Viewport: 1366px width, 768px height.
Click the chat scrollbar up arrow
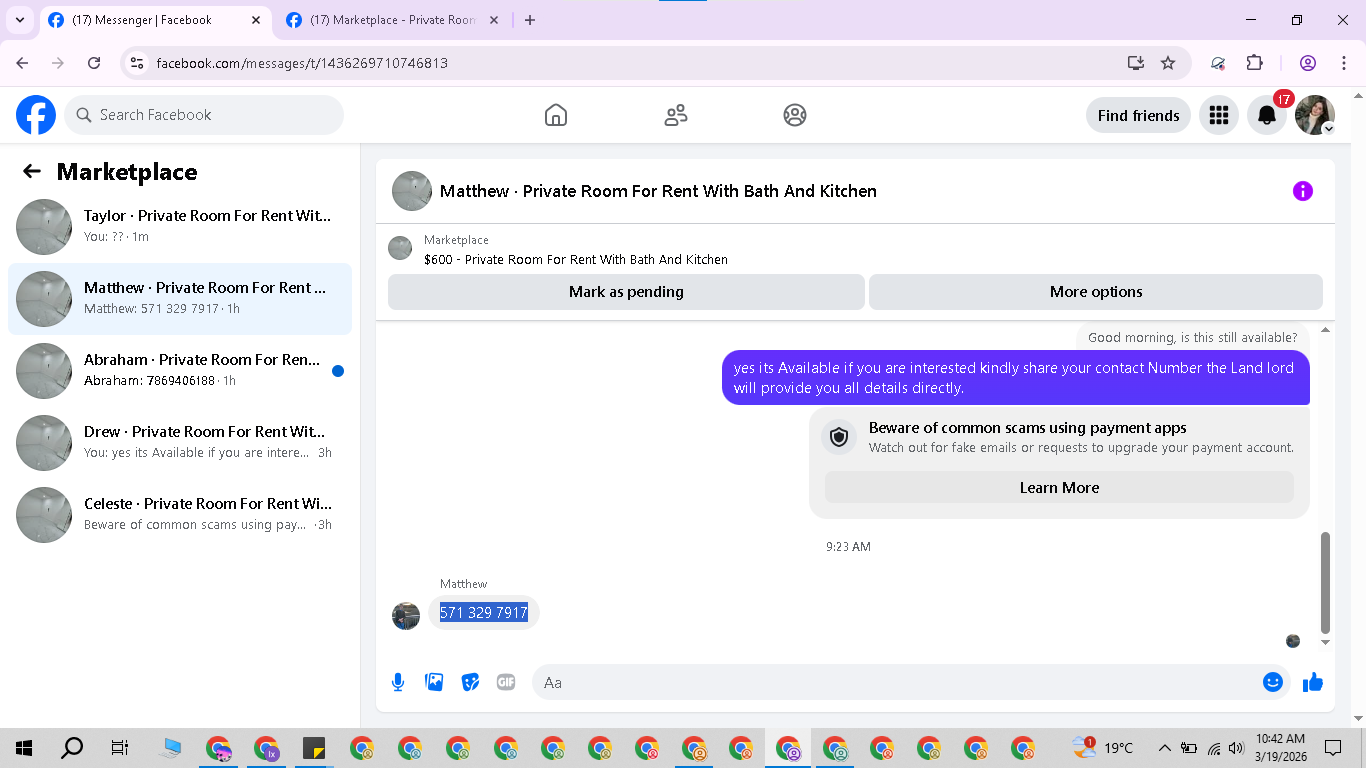1326,330
